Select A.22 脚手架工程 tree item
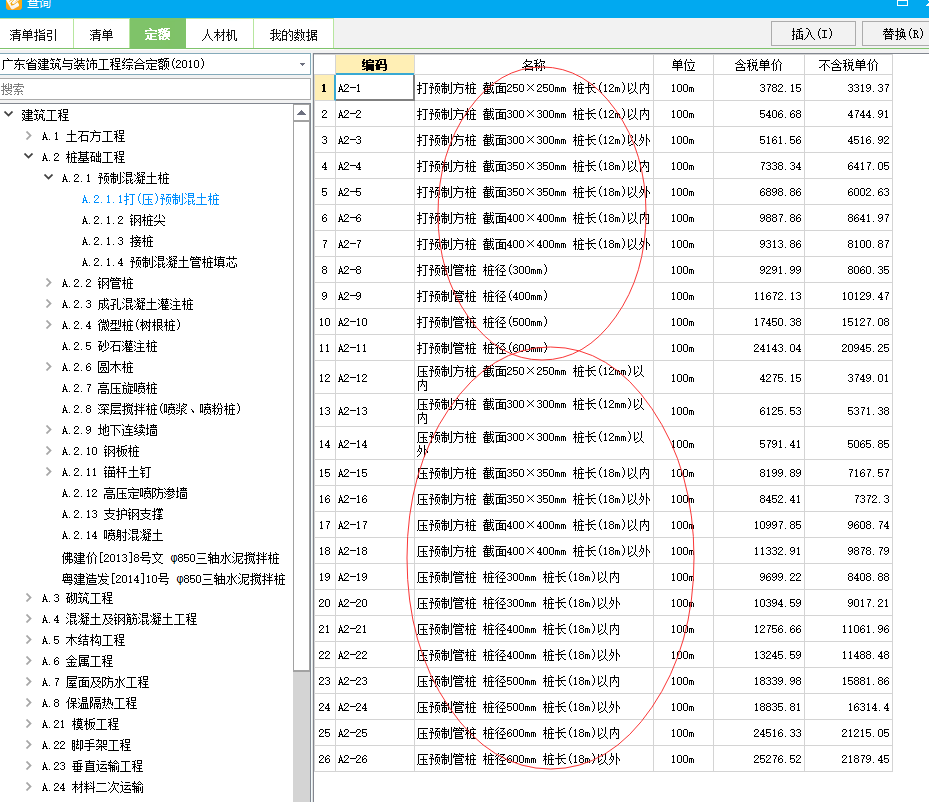This screenshot has width=929, height=802. (x=87, y=745)
